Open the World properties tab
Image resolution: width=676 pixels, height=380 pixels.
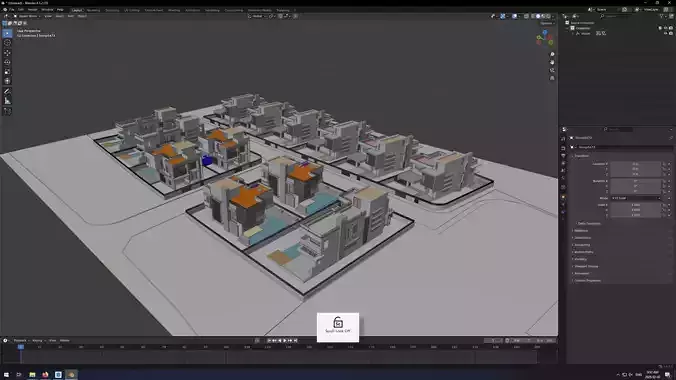(x=563, y=179)
